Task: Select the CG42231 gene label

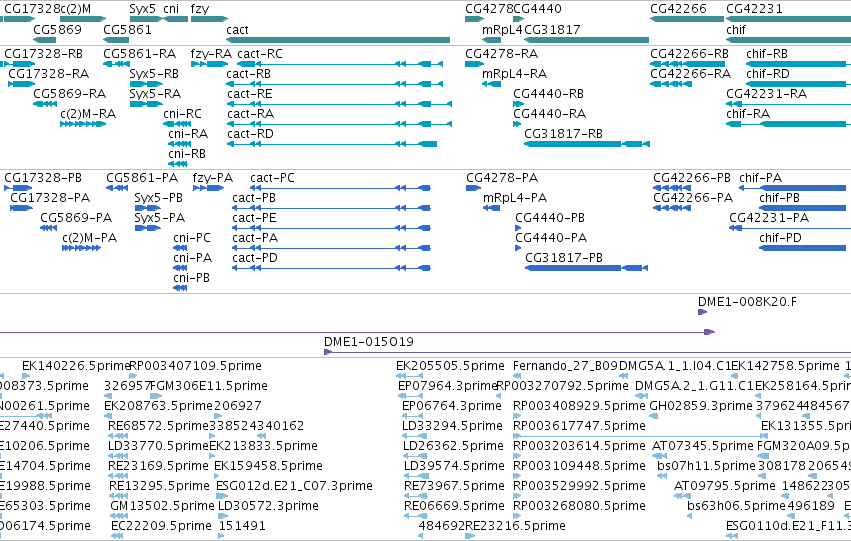Action: [754, 9]
